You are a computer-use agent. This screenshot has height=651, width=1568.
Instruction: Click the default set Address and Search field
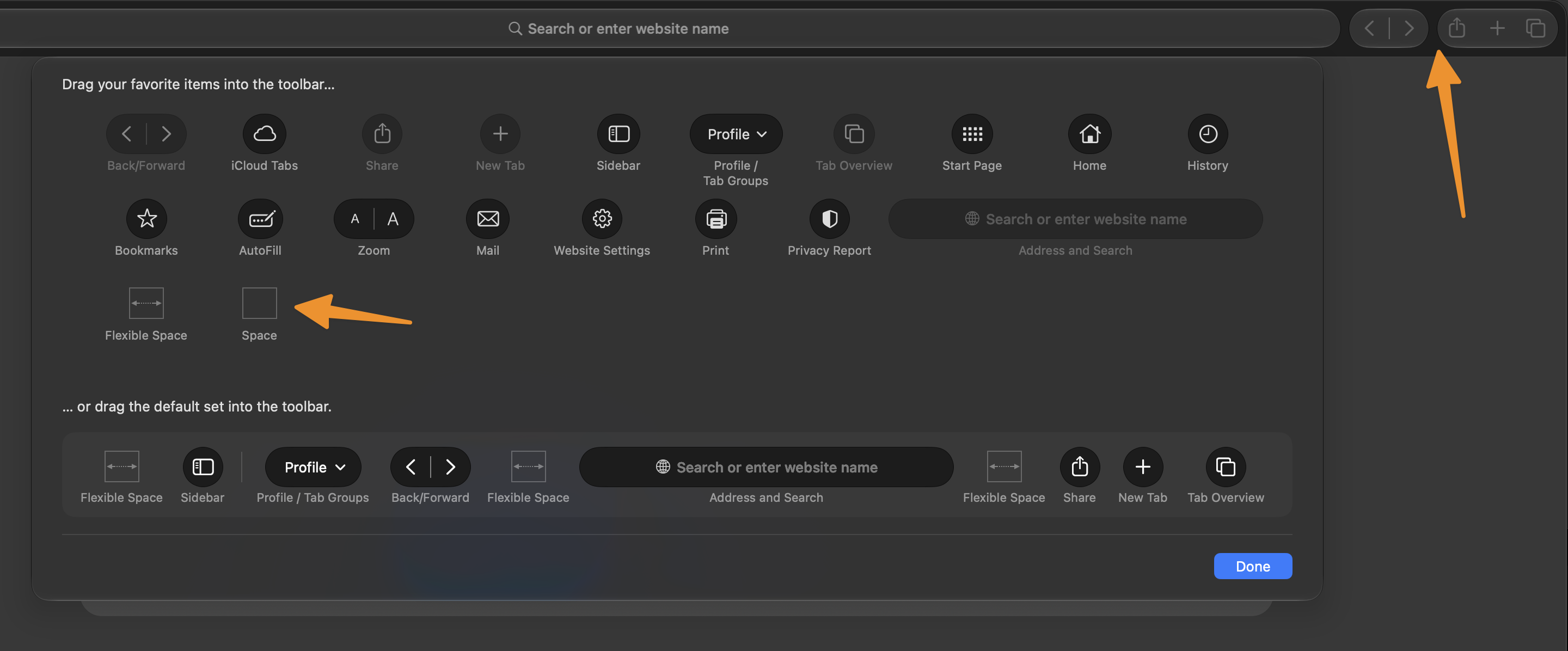(x=765, y=466)
